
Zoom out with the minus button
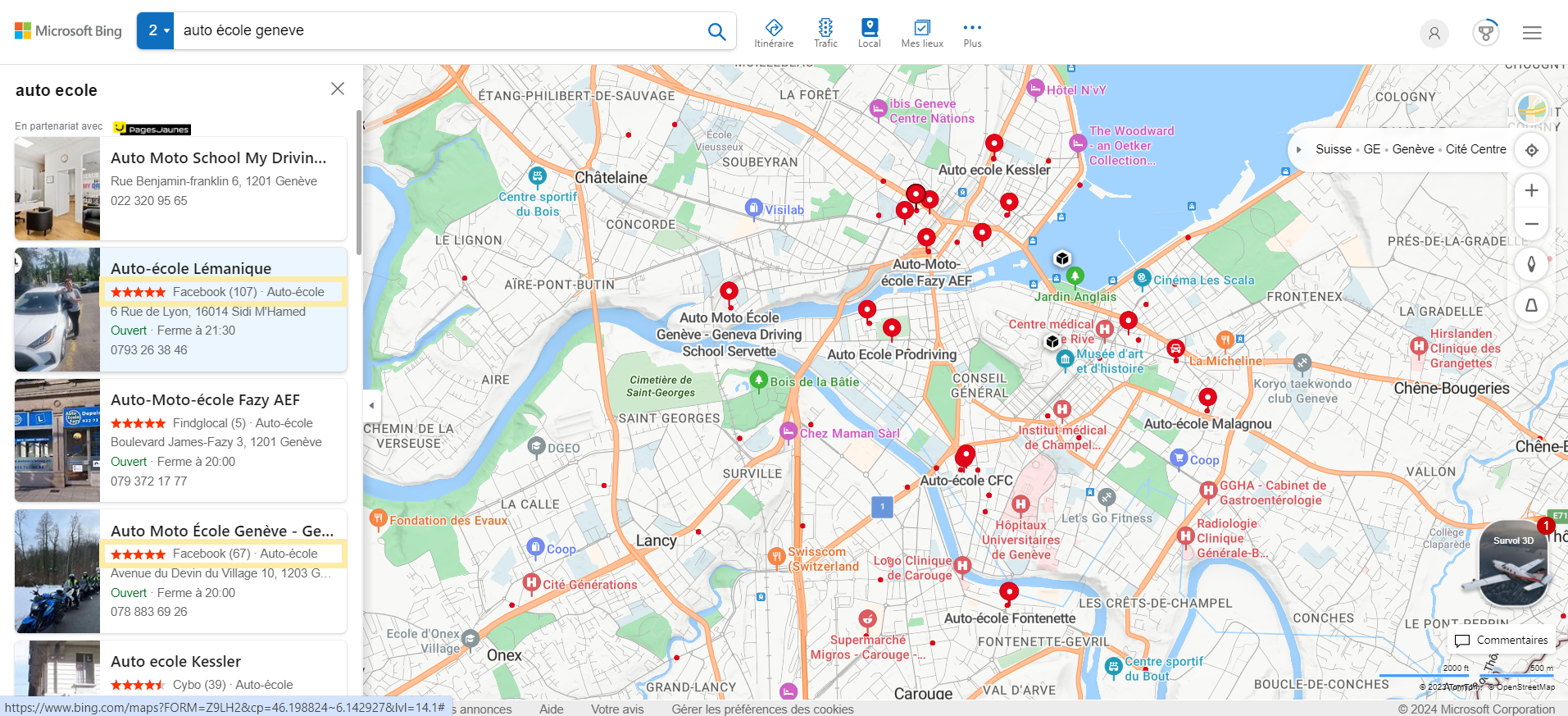pos(1531,223)
